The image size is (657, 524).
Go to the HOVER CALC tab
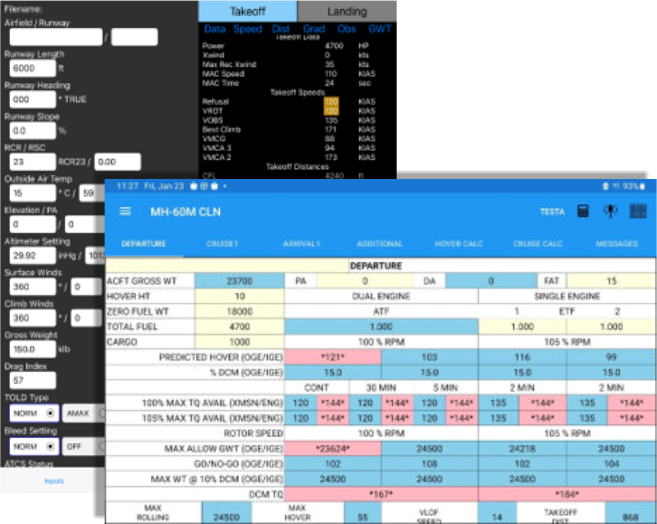[x=459, y=243]
